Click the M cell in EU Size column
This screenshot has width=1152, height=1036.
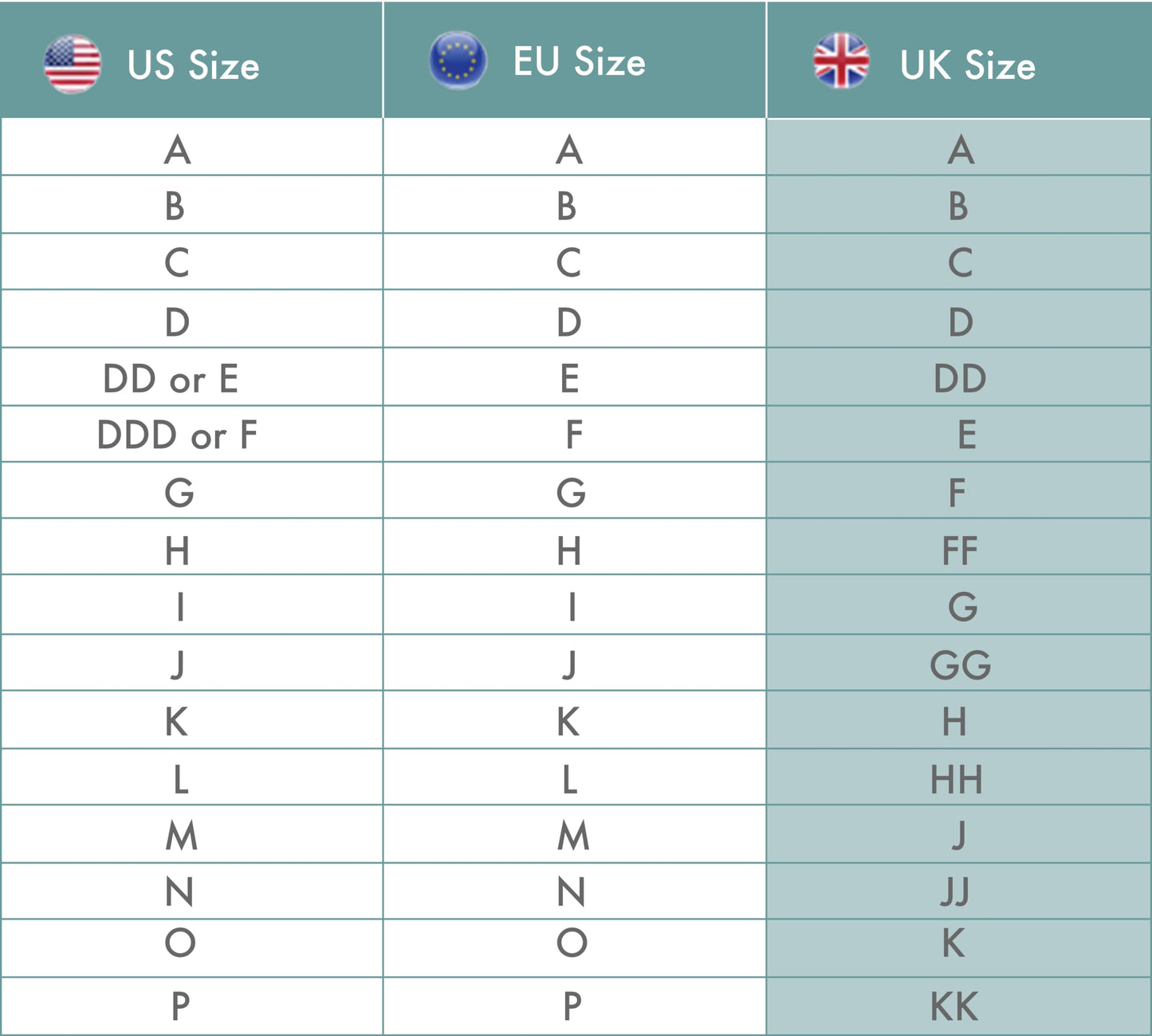coord(573,836)
